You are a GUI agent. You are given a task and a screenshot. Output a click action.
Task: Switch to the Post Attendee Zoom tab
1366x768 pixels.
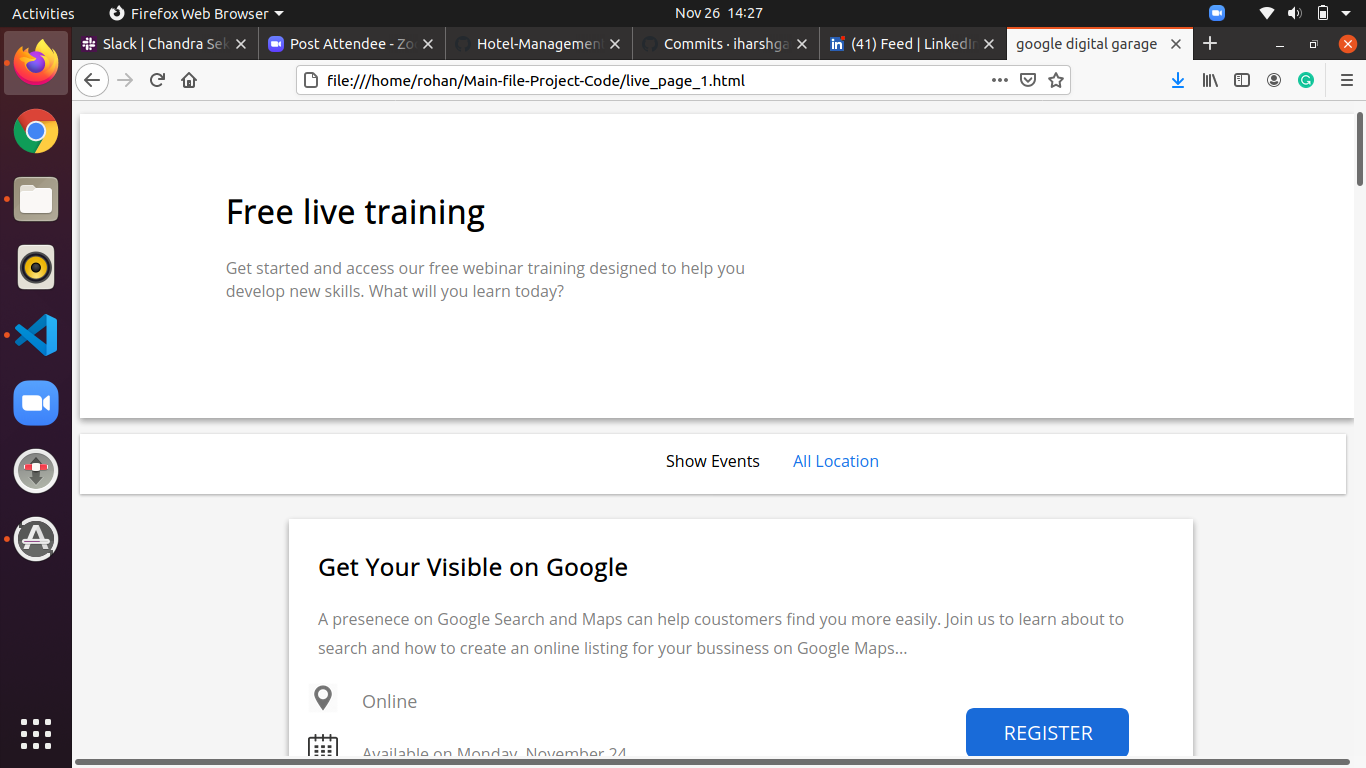pos(351,44)
